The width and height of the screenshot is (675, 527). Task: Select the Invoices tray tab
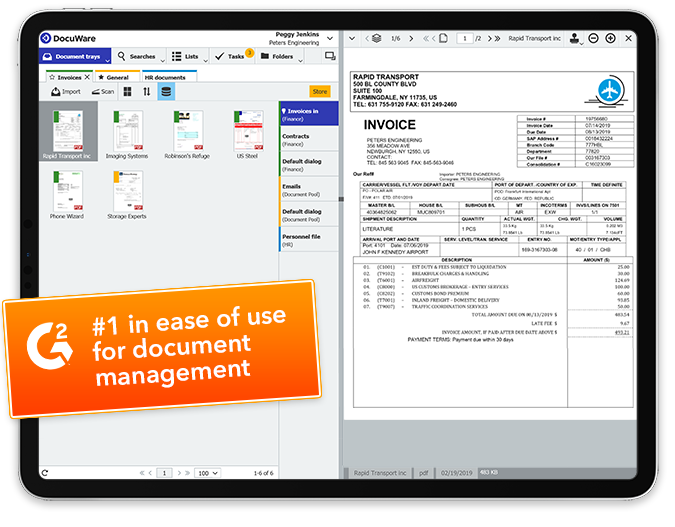[69, 78]
